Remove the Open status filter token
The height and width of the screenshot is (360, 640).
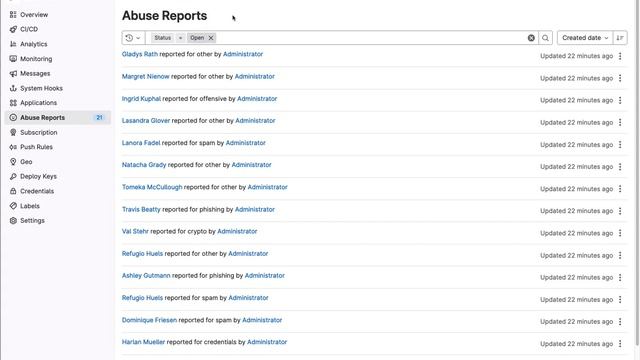[x=211, y=38]
